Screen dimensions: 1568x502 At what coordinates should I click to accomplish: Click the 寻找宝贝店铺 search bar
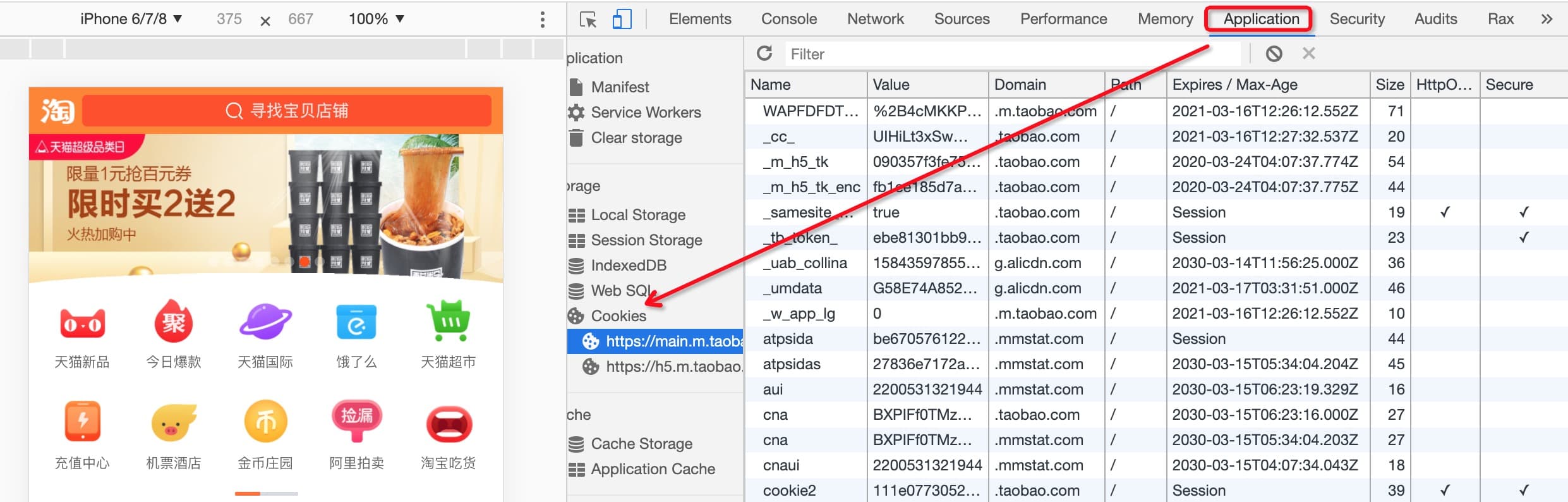287,111
